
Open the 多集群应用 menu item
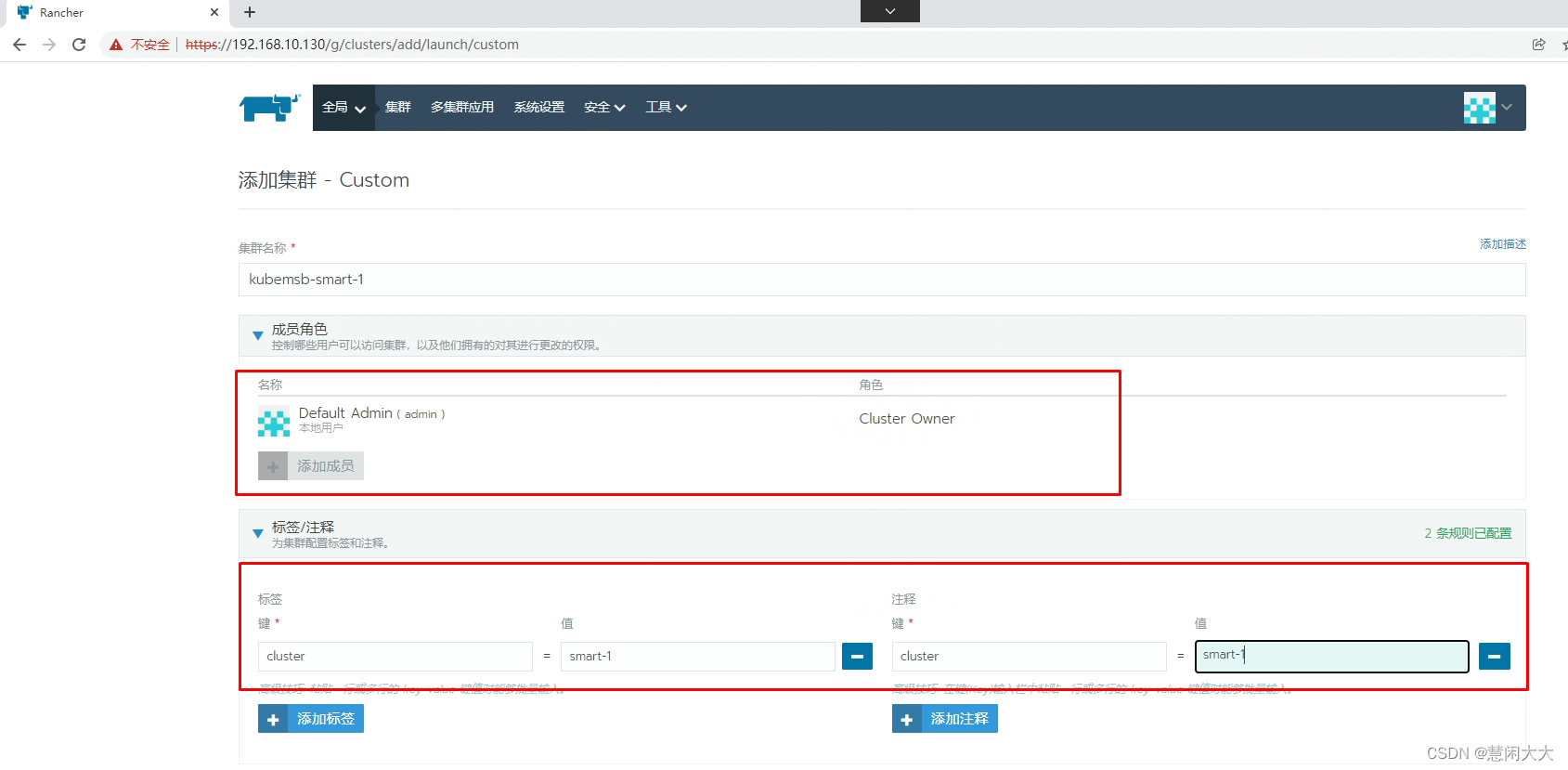pyautogui.click(x=462, y=108)
